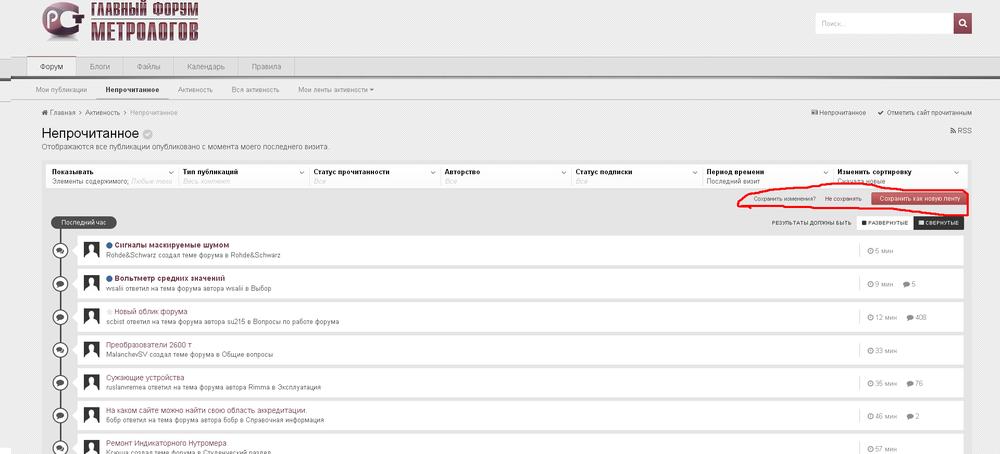Switch to the Календарь tab
This screenshot has height=454, width=1000.
click(x=206, y=66)
